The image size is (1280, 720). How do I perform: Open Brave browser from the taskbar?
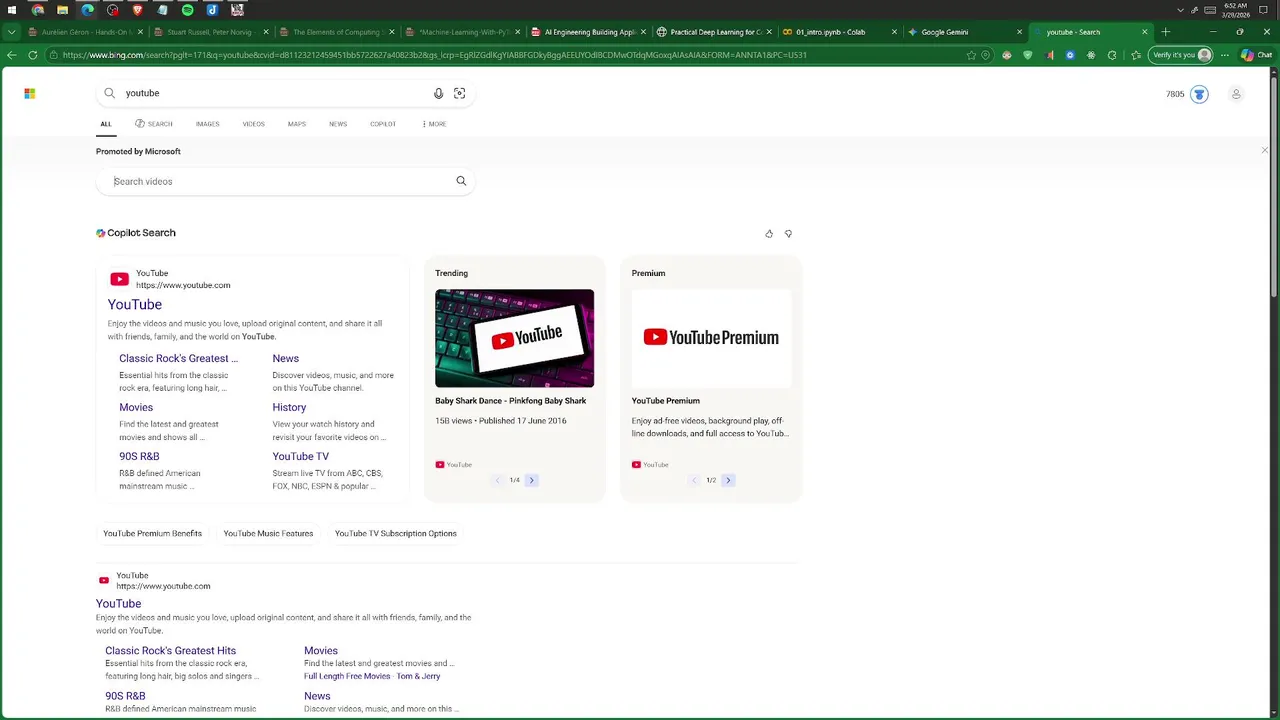[x=137, y=10]
